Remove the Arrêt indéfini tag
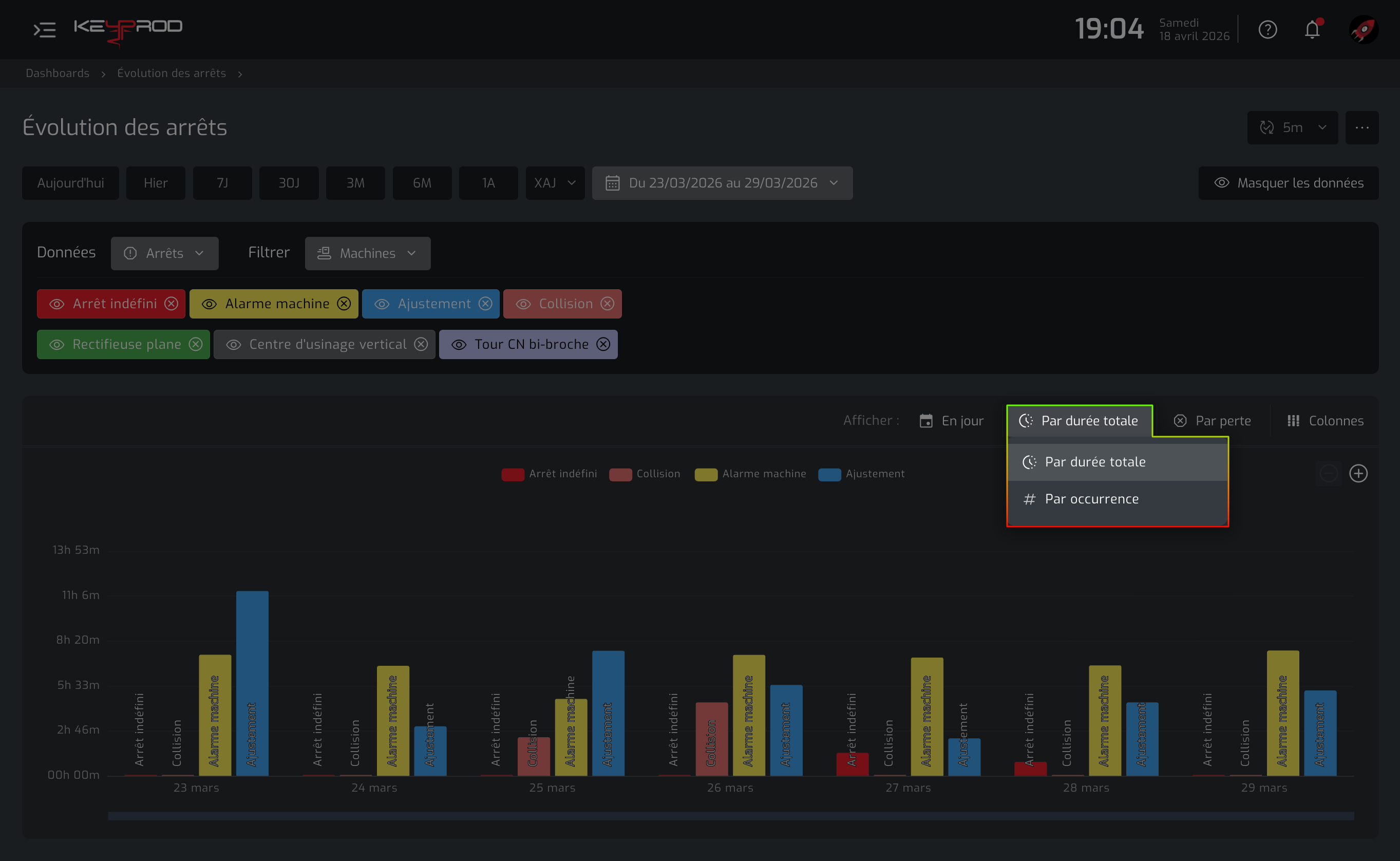This screenshot has width=1400, height=861. [172, 304]
